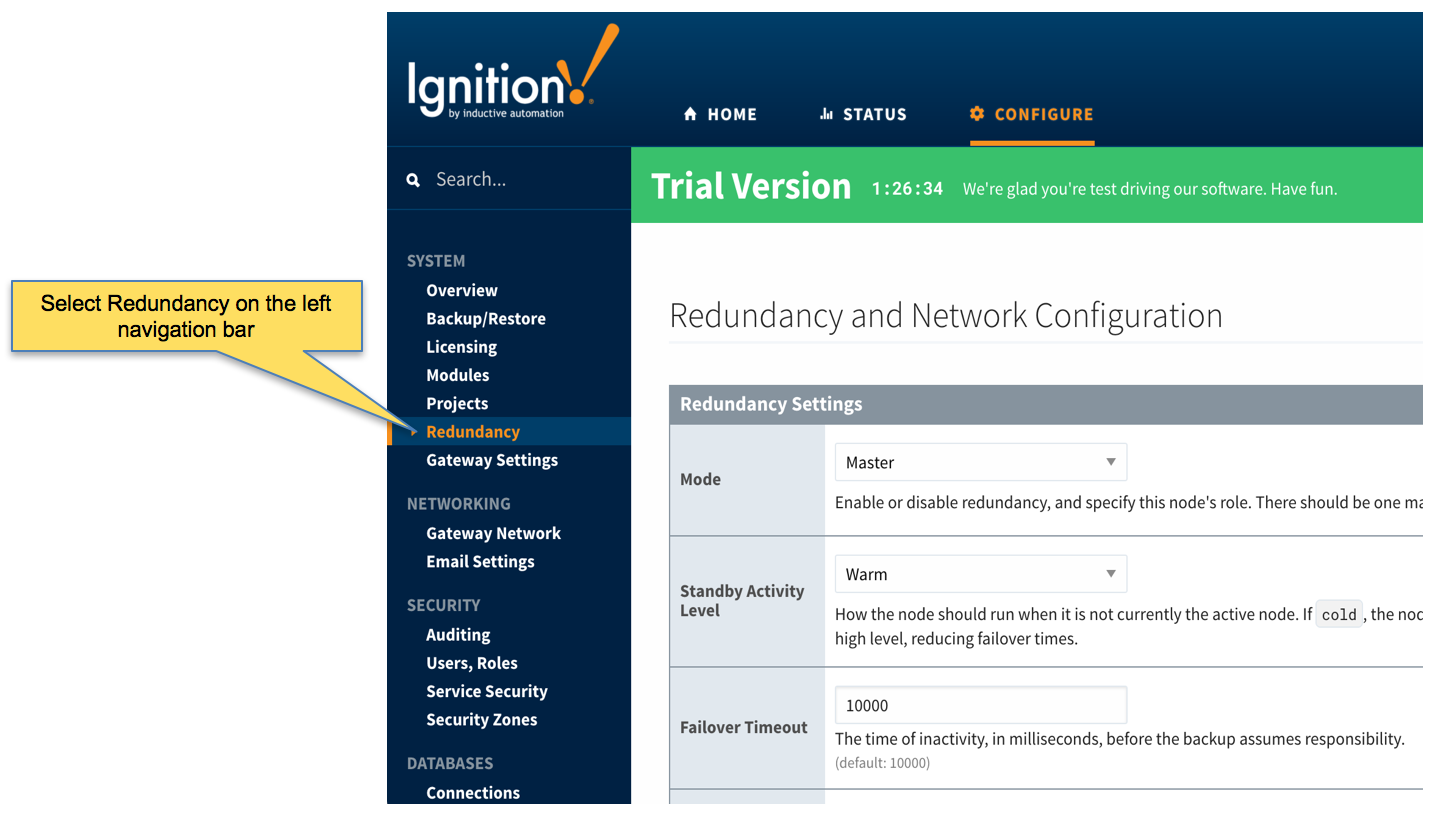Open the STATUS tab
Viewport: 1436px width, 820px height.
point(863,114)
